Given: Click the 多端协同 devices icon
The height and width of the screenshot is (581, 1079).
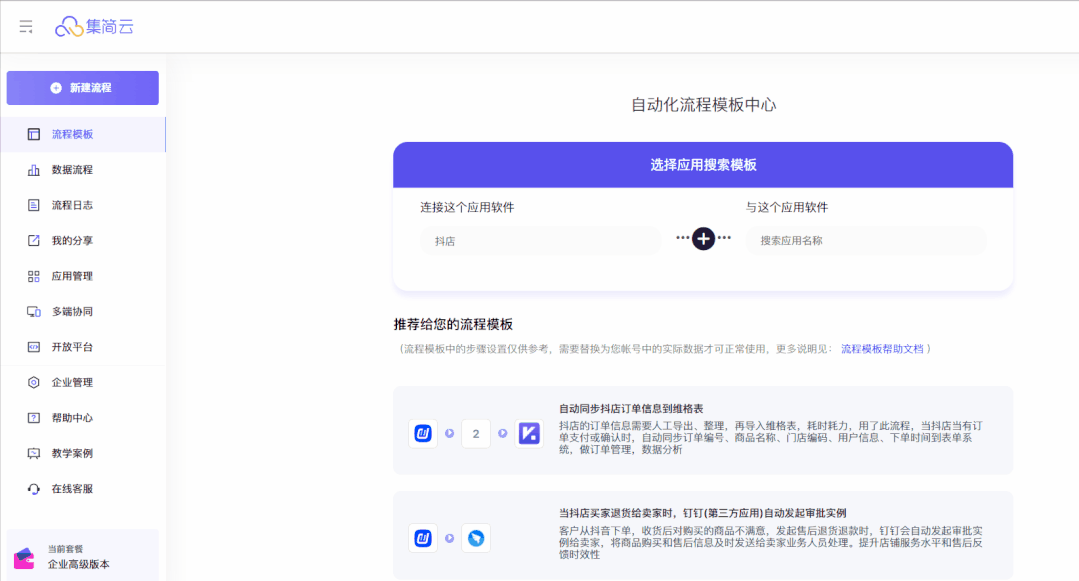Looking at the screenshot, I should [x=34, y=312].
